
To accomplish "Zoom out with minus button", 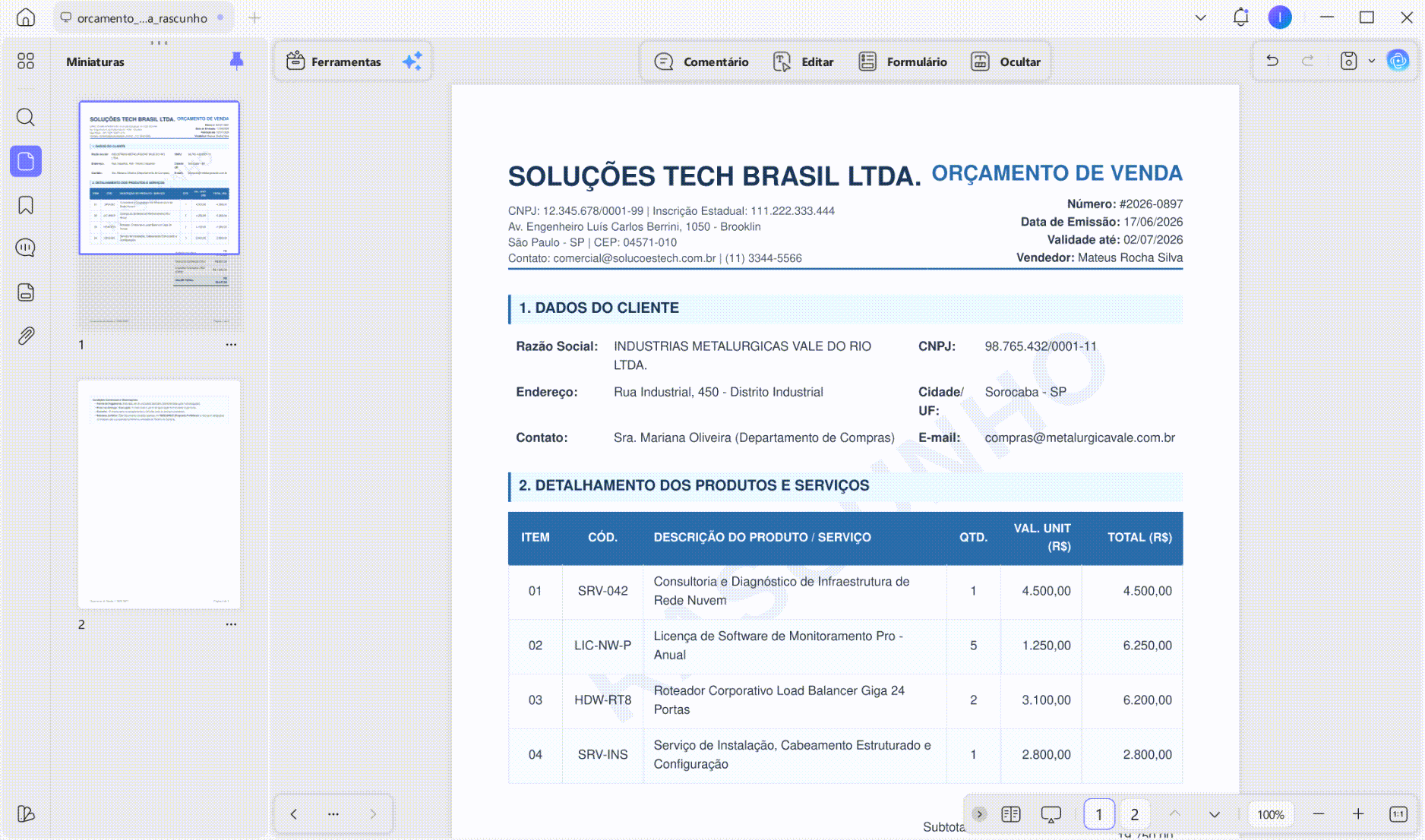I will (x=1319, y=814).
